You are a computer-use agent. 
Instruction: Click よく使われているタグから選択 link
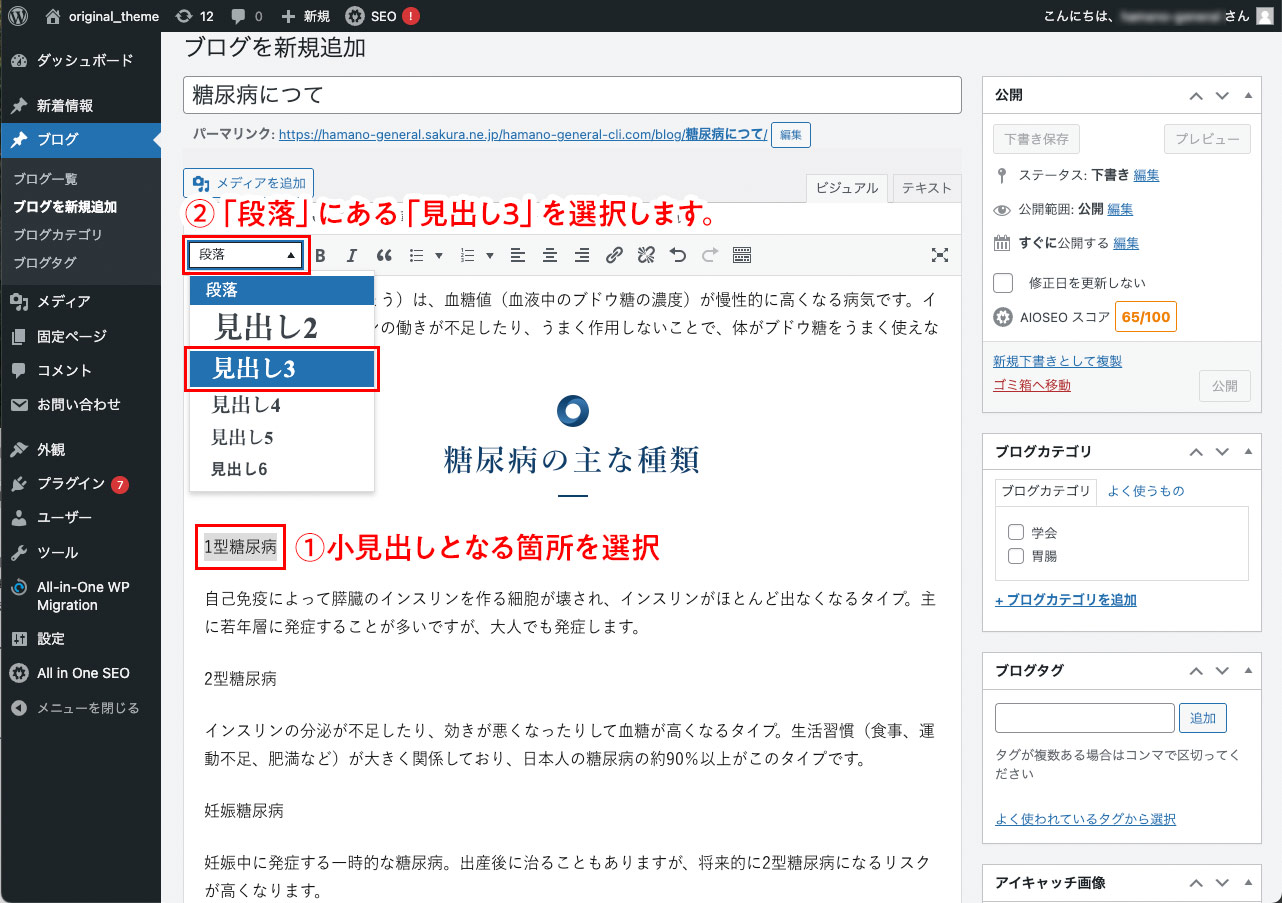(1085, 819)
